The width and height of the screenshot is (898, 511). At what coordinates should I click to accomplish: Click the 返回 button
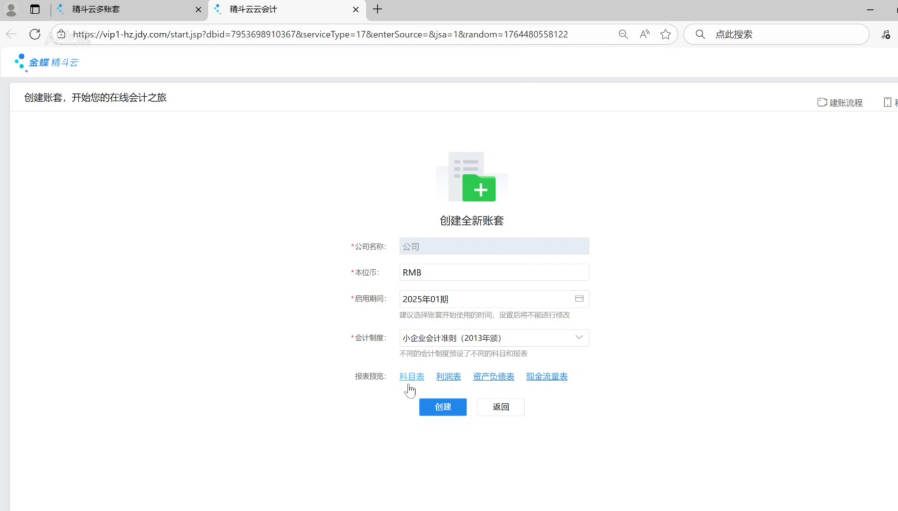(x=500, y=407)
